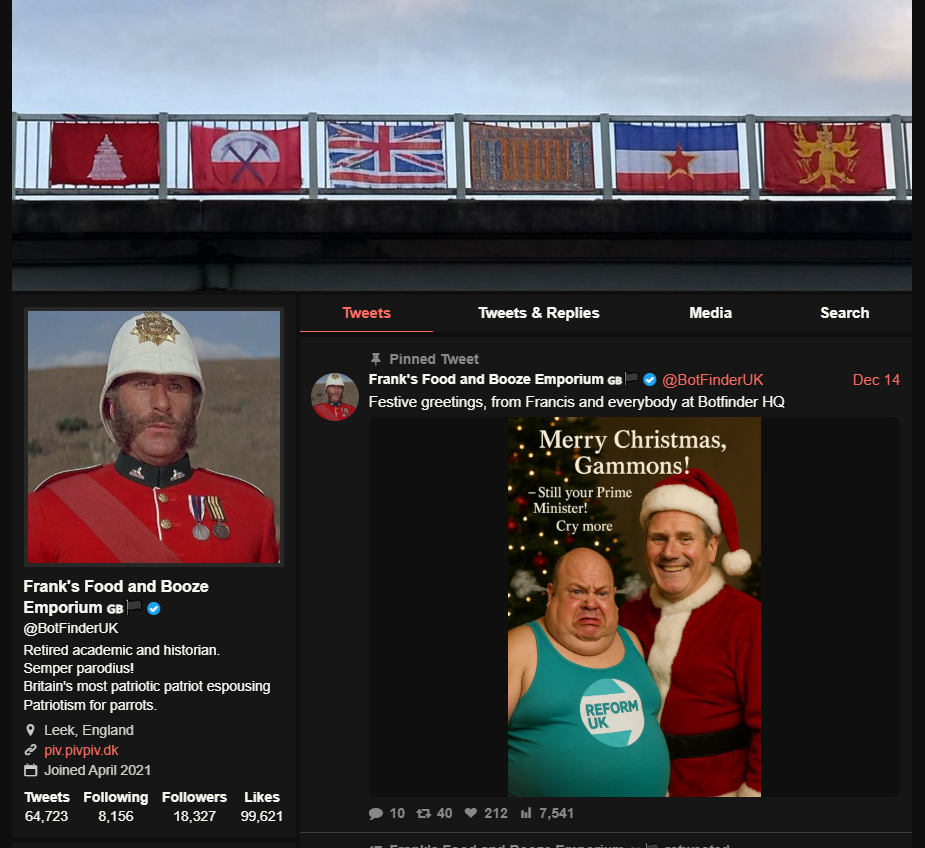
Task: Click the location pin icon beside Leek, England
Action: click(x=31, y=731)
